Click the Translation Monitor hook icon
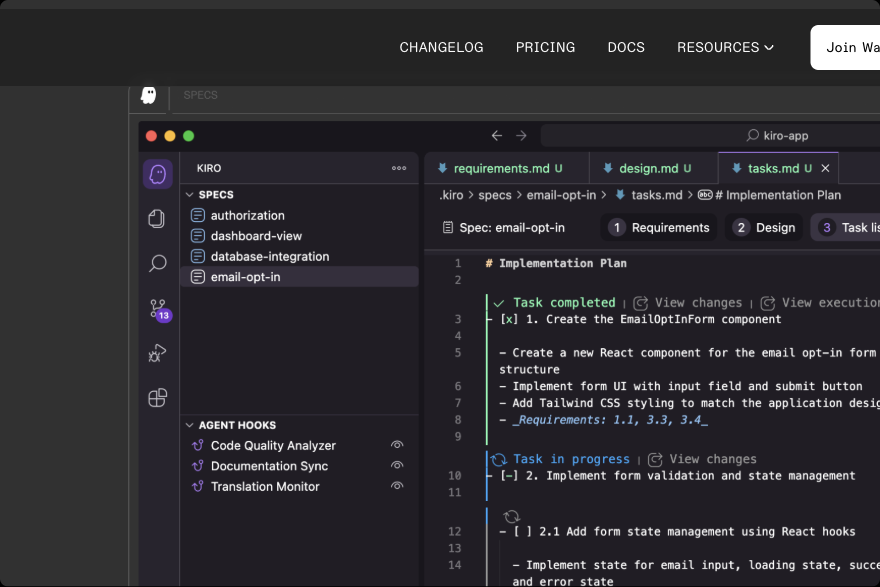The height and width of the screenshot is (587, 880). click(198, 486)
